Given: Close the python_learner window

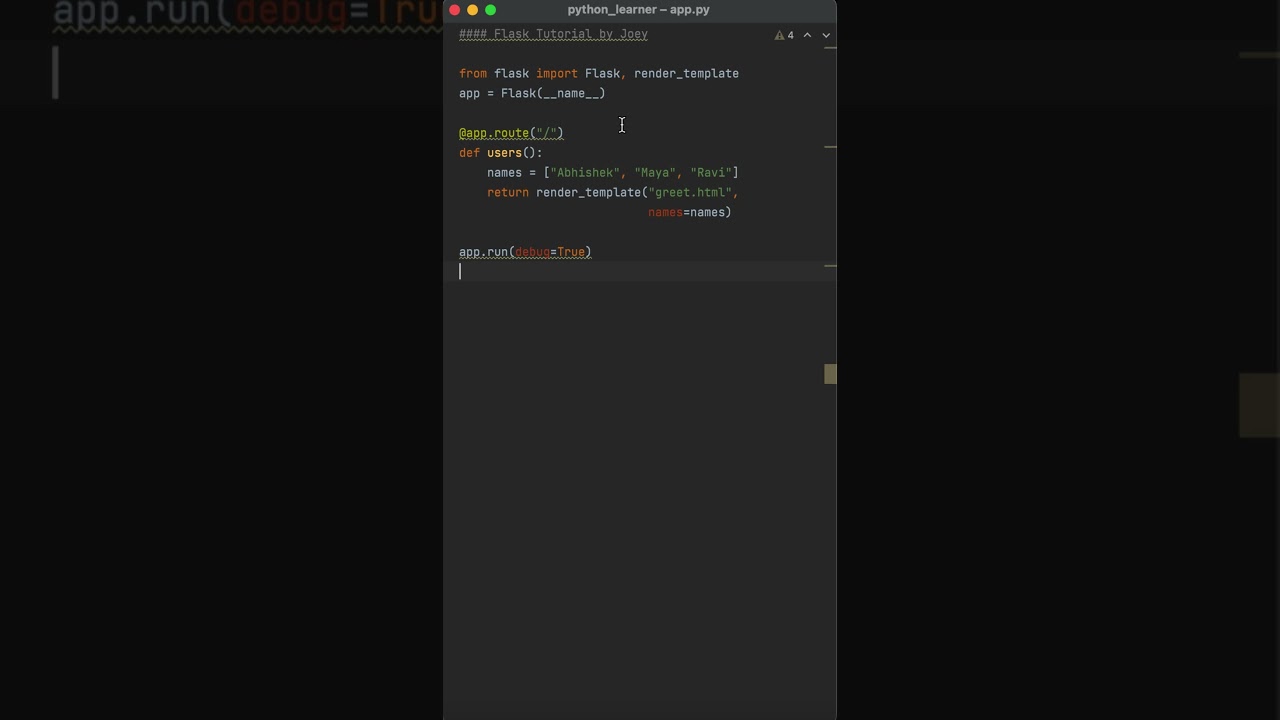Looking at the screenshot, I should point(455,10).
